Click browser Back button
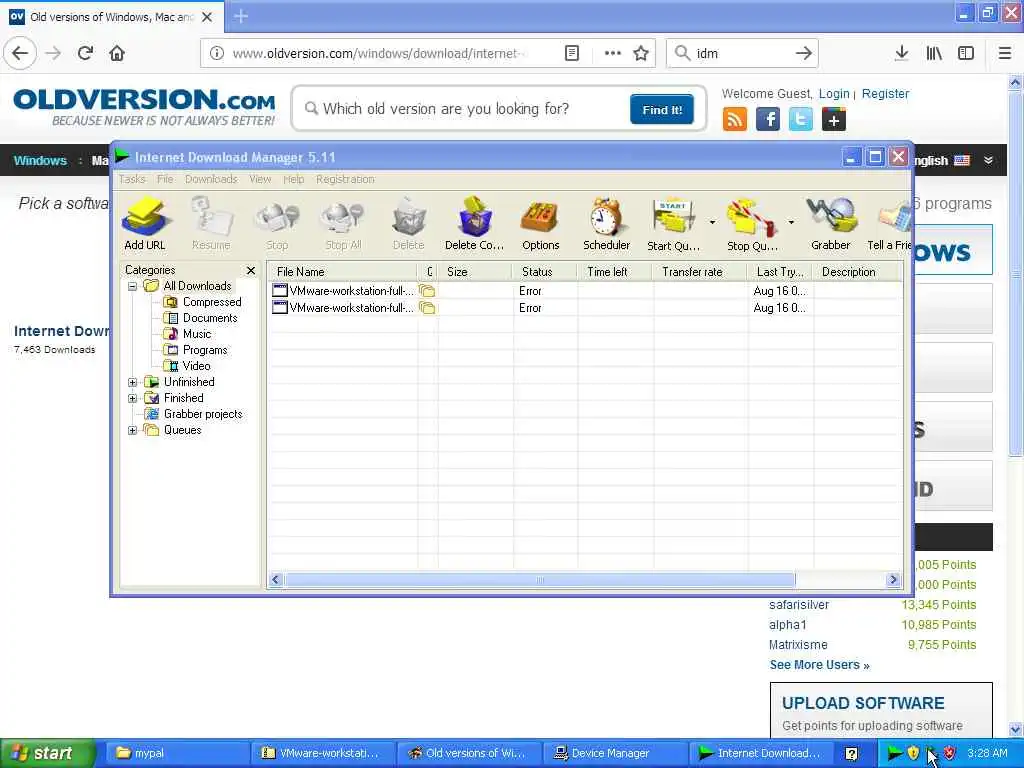1024x768 pixels. [20, 53]
